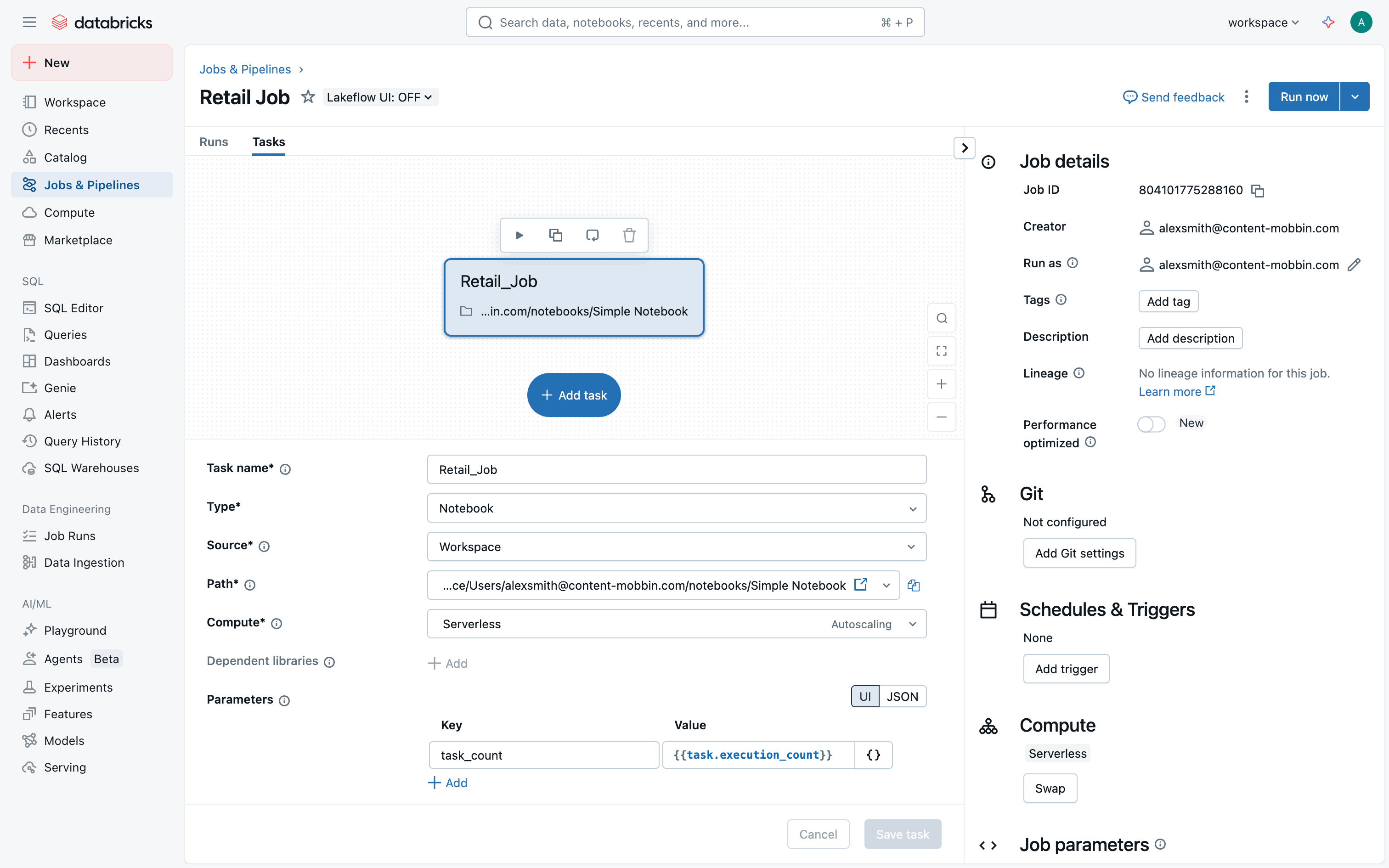Click the Add trigger button
Image resolution: width=1389 pixels, height=868 pixels.
tap(1066, 669)
